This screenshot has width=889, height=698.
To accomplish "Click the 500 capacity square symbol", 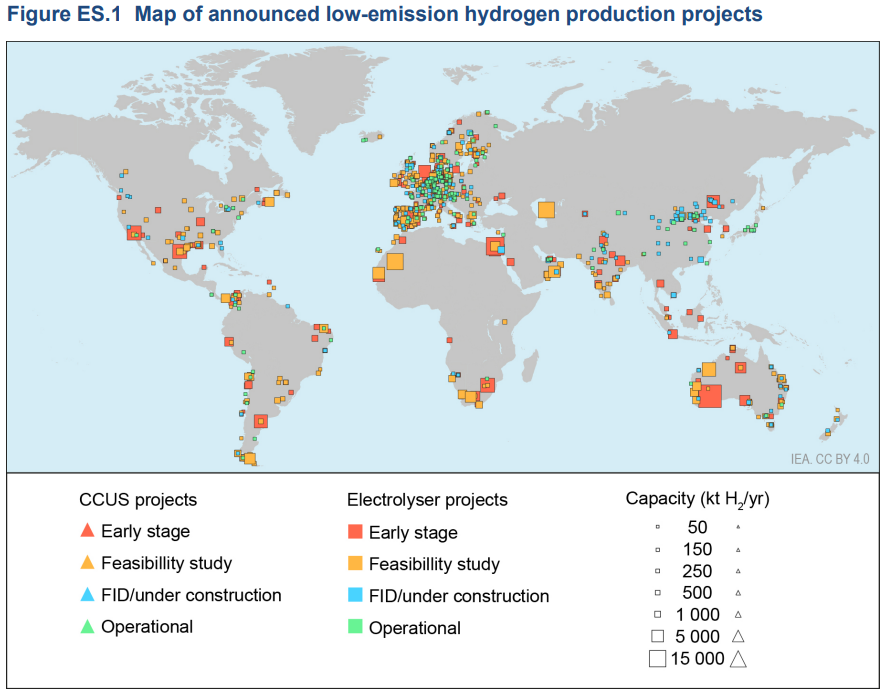I will pyautogui.click(x=658, y=593).
